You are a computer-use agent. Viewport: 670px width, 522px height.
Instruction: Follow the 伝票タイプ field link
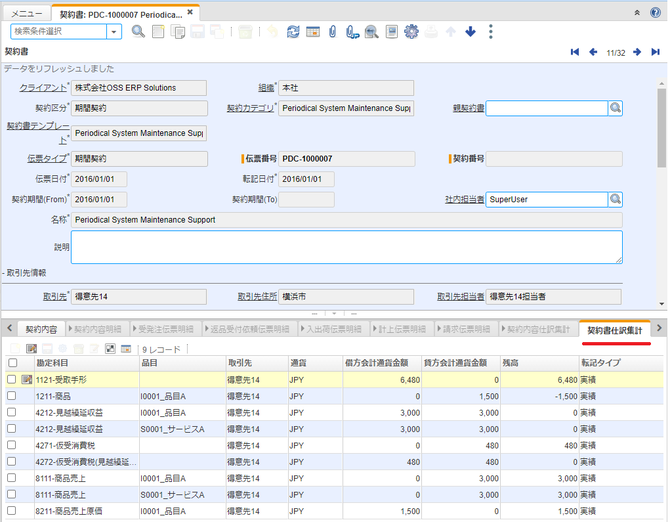coord(47,158)
